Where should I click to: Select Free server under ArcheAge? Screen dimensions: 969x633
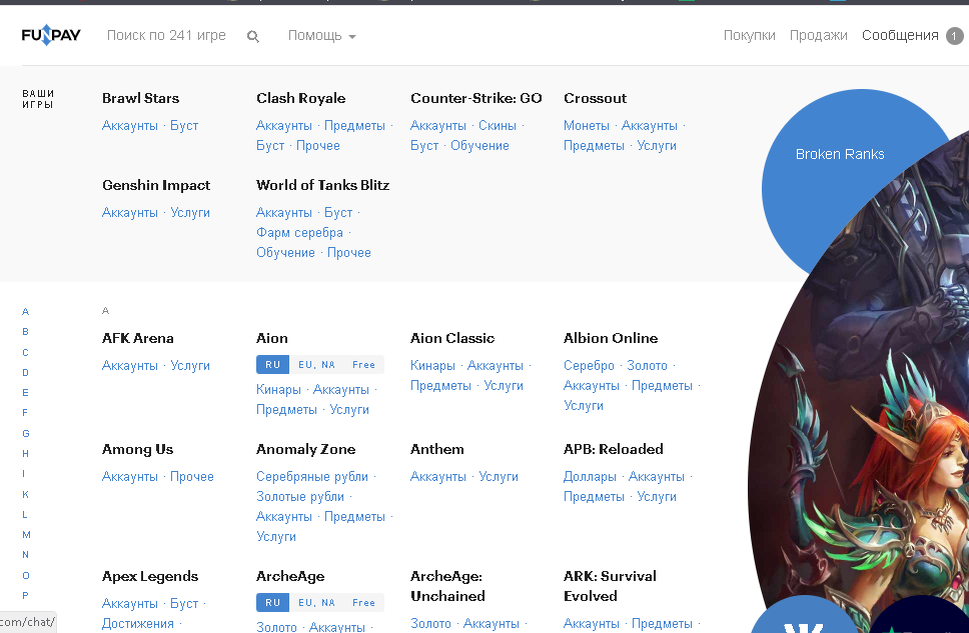click(363, 603)
